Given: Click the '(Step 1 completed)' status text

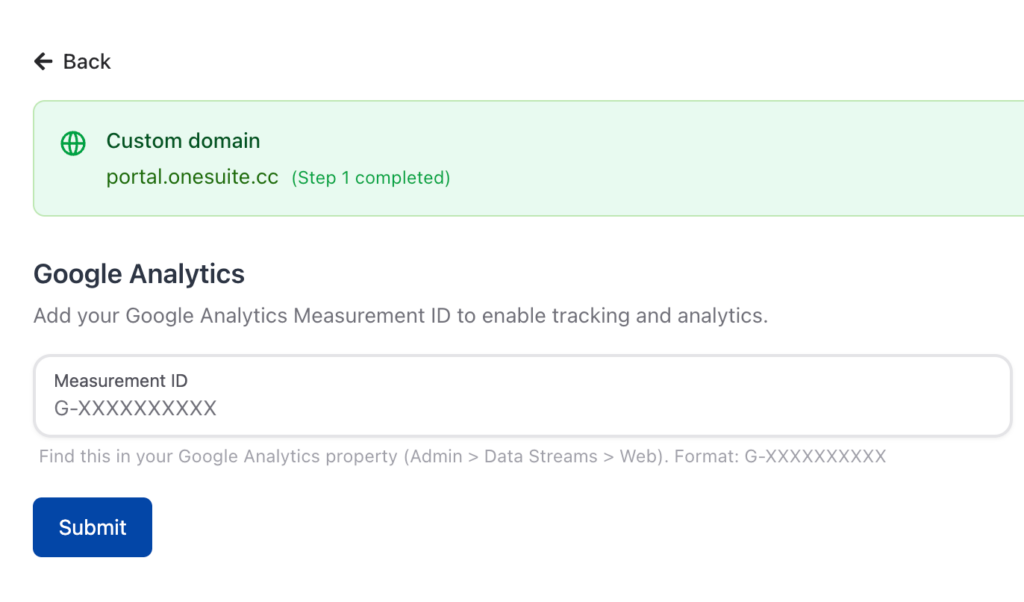Looking at the screenshot, I should 371,178.
